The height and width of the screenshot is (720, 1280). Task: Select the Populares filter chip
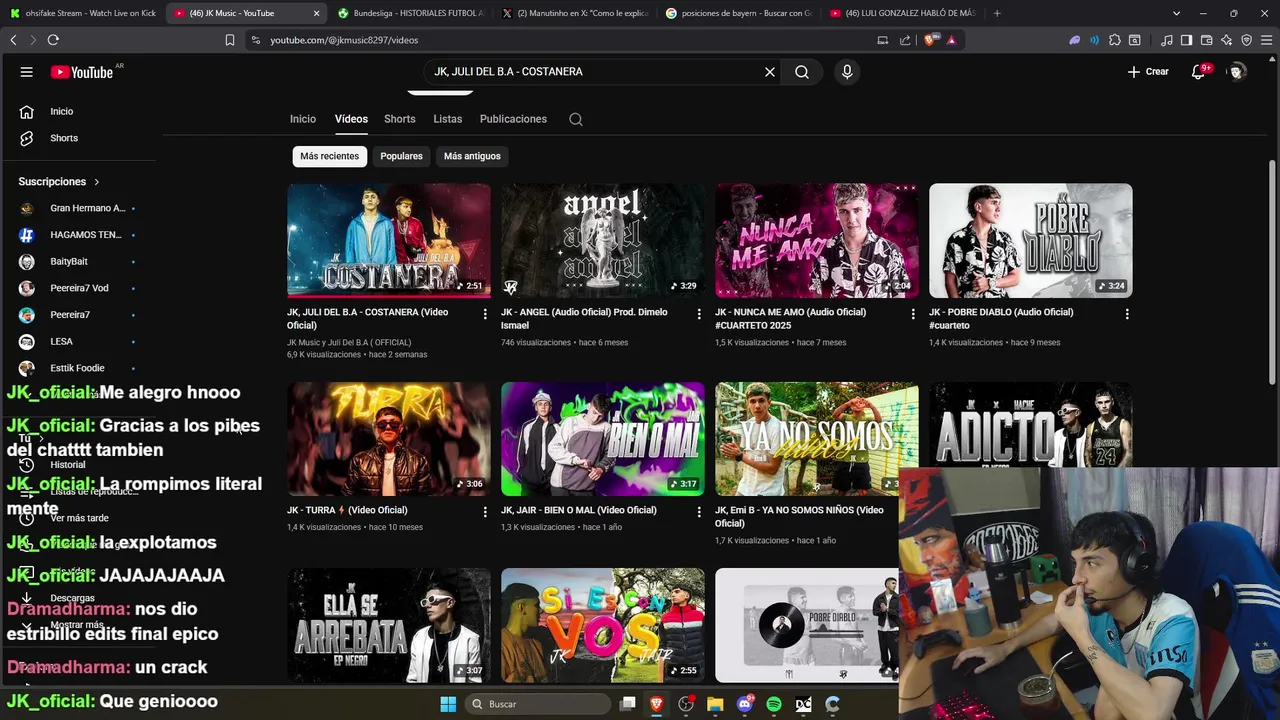(401, 156)
